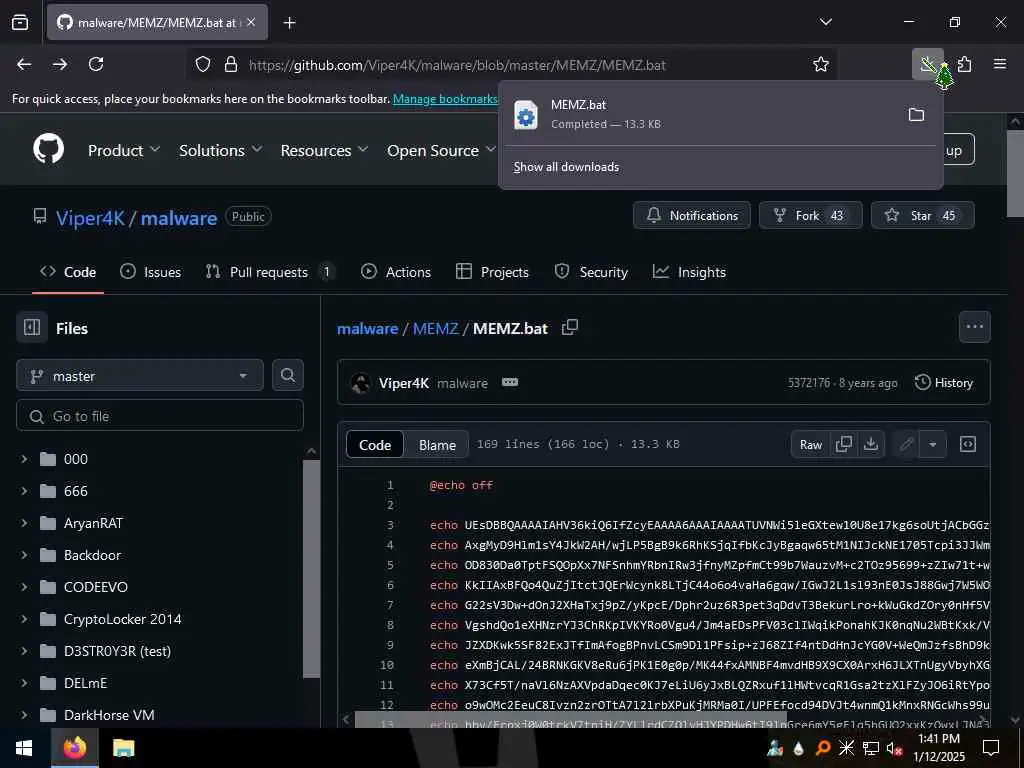The image size is (1024, 768).
Task: Open the Security tab
Action: (x=591, y=272)
